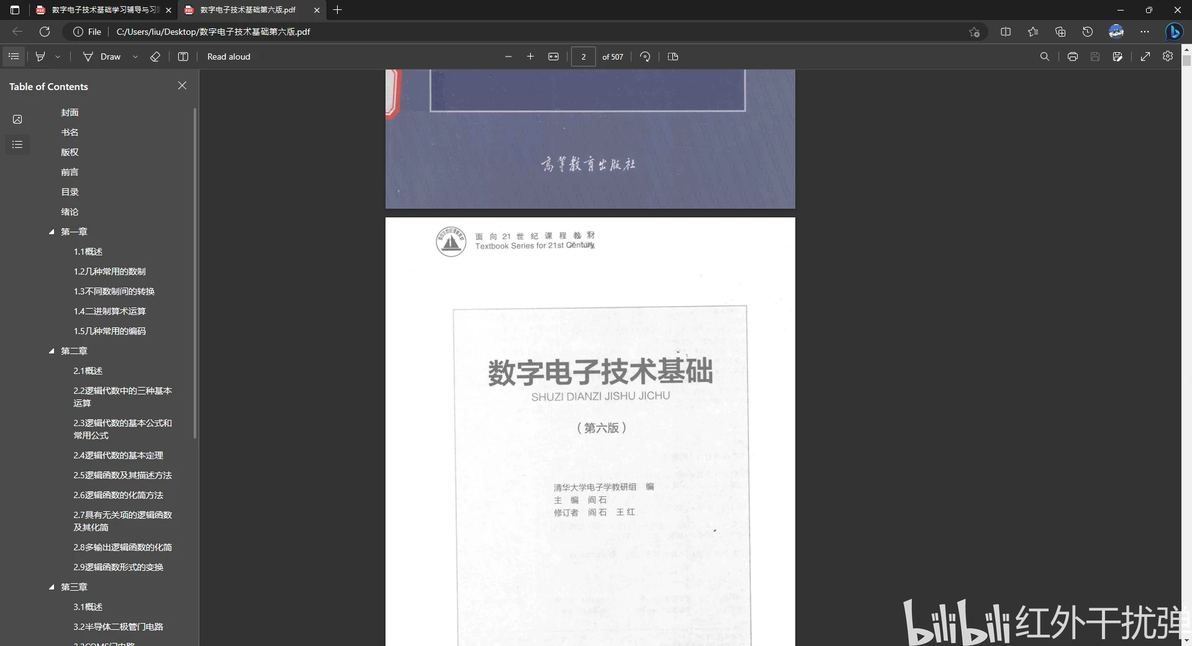Screen dimensions: 1192x646
Task: Collapse the 第一章 tree node
Action: 52,232
